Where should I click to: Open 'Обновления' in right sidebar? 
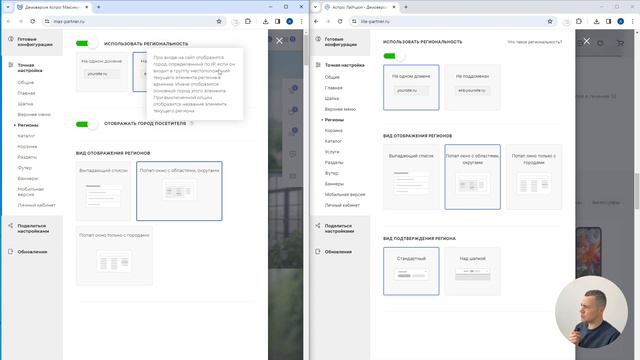[x=339, y=251]
